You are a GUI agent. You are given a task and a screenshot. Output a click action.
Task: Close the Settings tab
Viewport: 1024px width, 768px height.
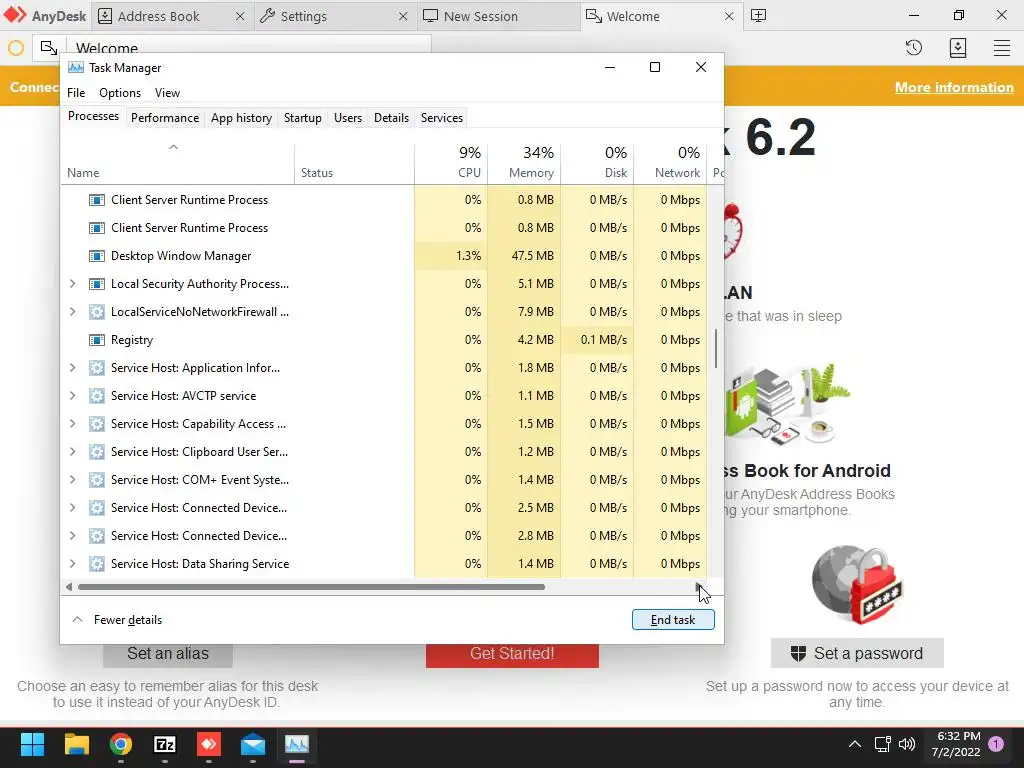pos(403,16)
